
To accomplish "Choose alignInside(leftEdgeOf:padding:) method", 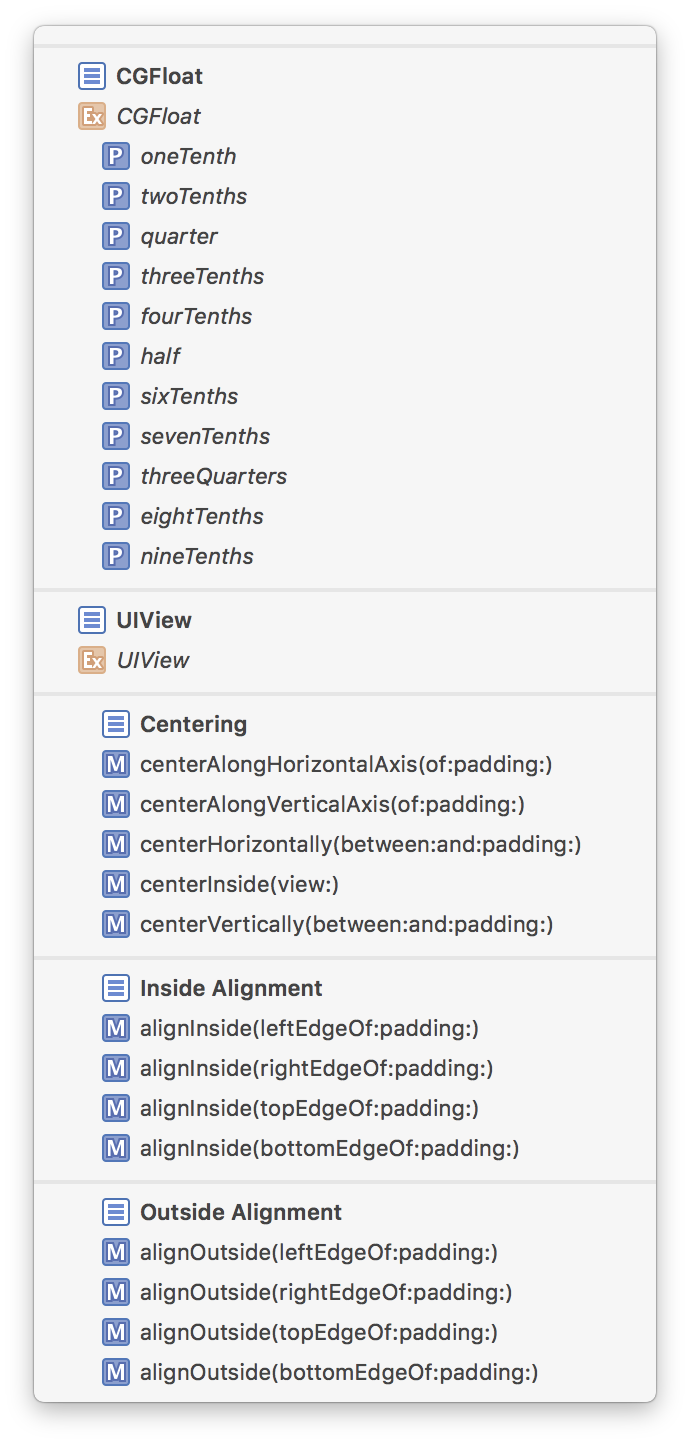I will point(309,1028).
